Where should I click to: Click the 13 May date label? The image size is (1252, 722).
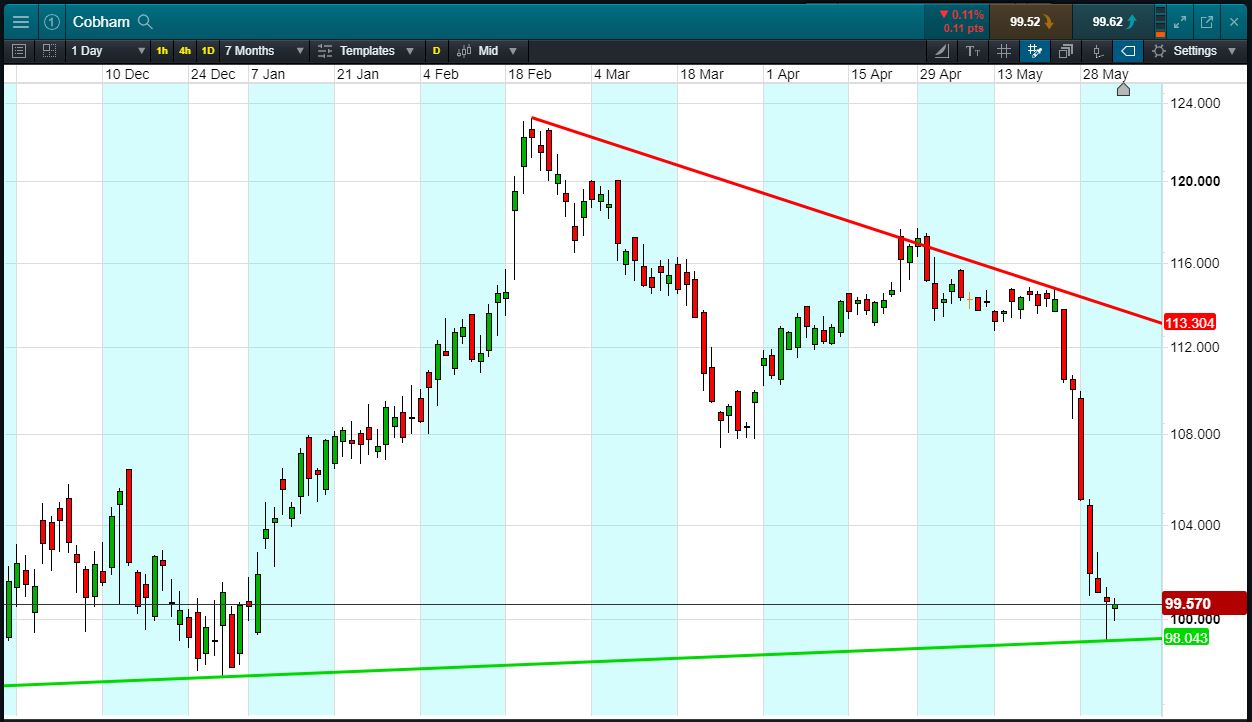pos(1019,74)
